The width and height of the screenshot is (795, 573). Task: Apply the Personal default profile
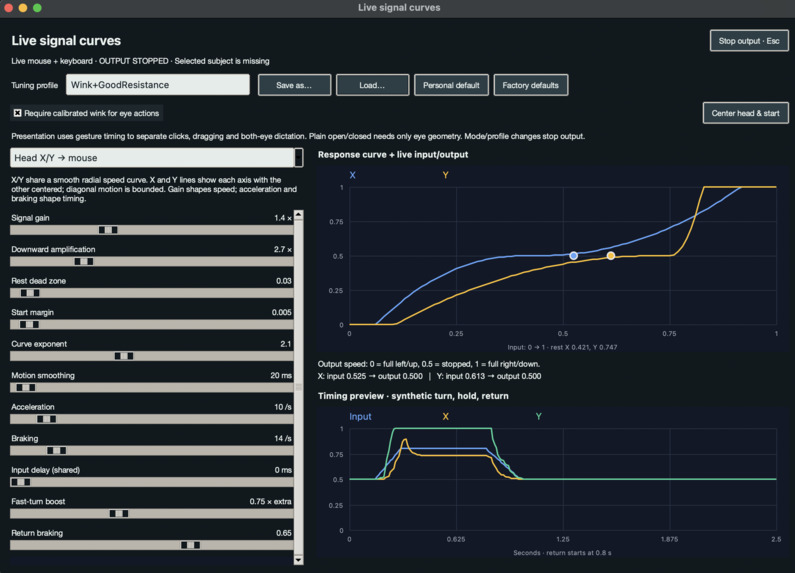[x=451, y=85]
